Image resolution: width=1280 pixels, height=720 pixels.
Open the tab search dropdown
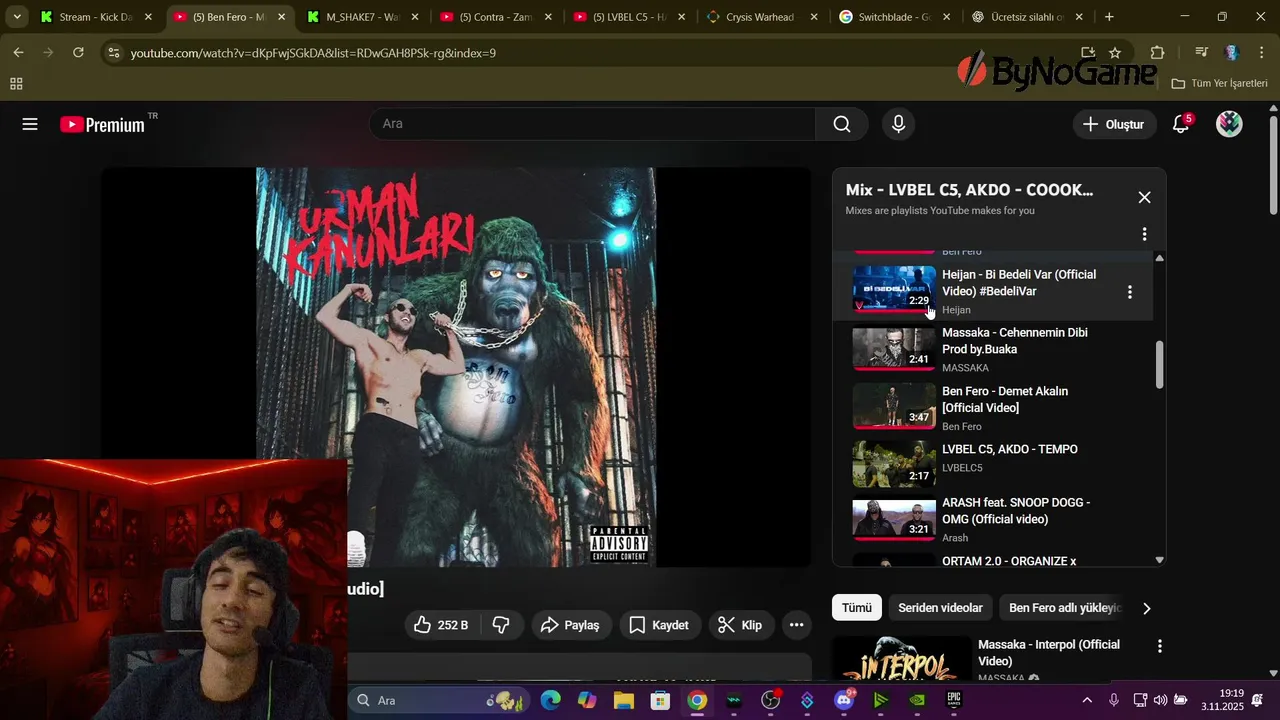16,17
